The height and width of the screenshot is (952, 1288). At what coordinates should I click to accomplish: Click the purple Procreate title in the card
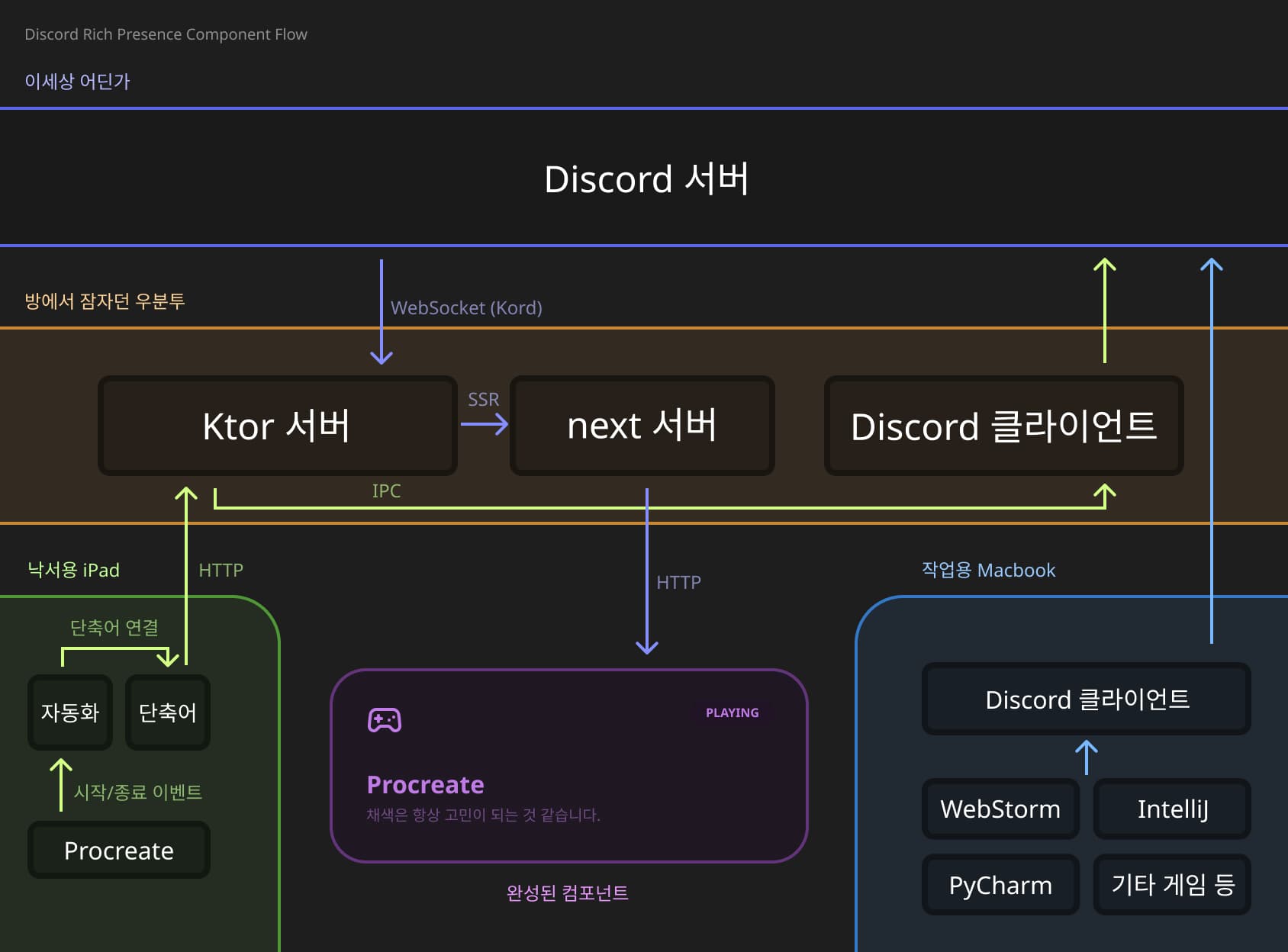[425, 784]
